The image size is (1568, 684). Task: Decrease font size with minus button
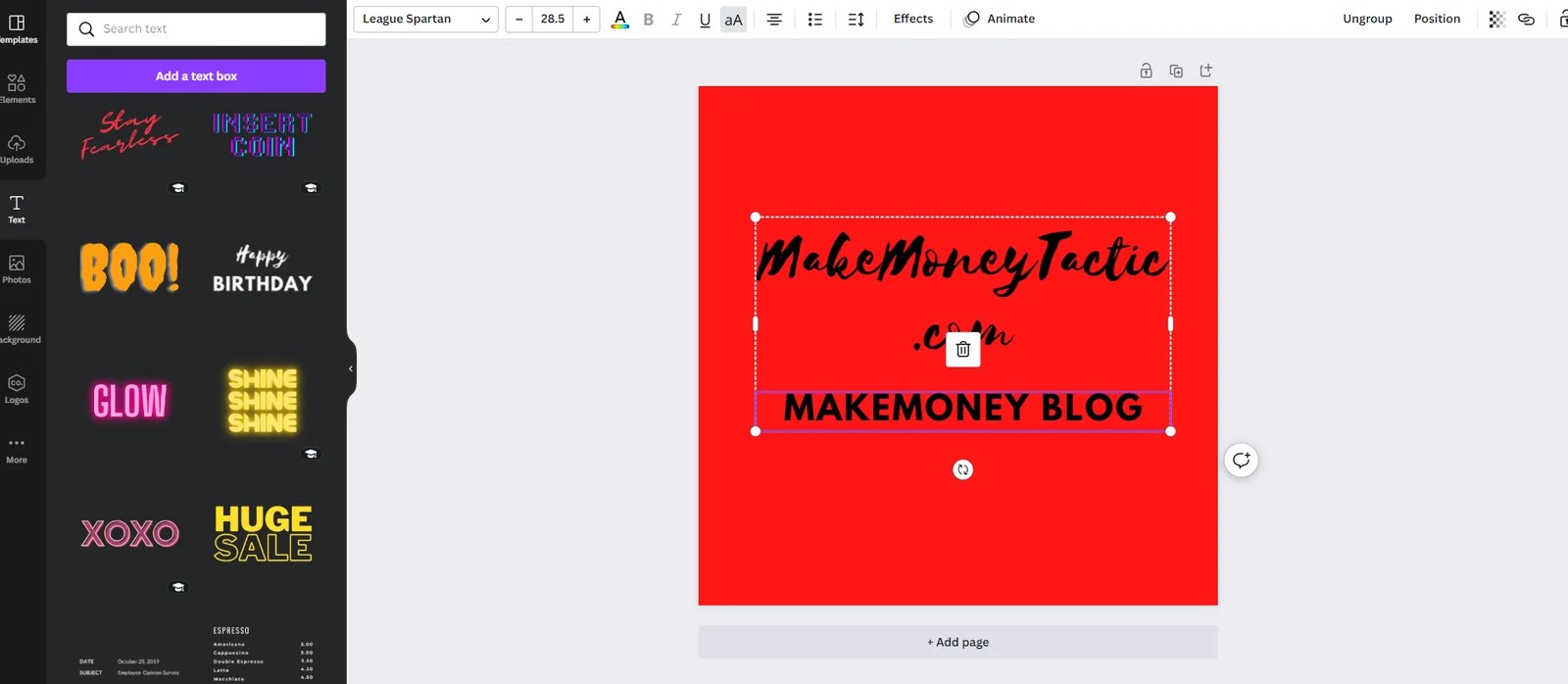(519, 19)
